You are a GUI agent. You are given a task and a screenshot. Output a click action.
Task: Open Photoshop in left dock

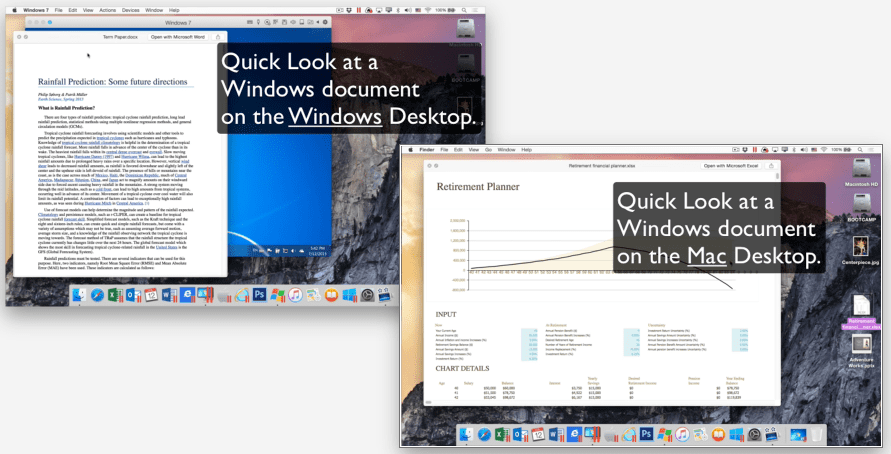coord(259,295)
